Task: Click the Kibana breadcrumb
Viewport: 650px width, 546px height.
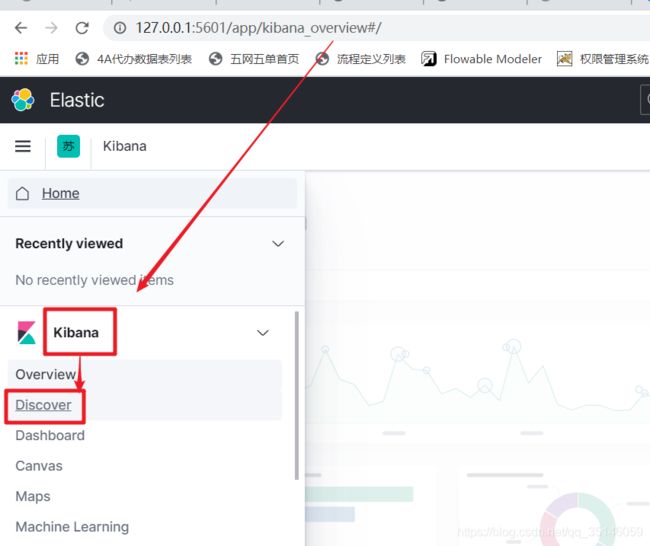Action: point(125,146)
